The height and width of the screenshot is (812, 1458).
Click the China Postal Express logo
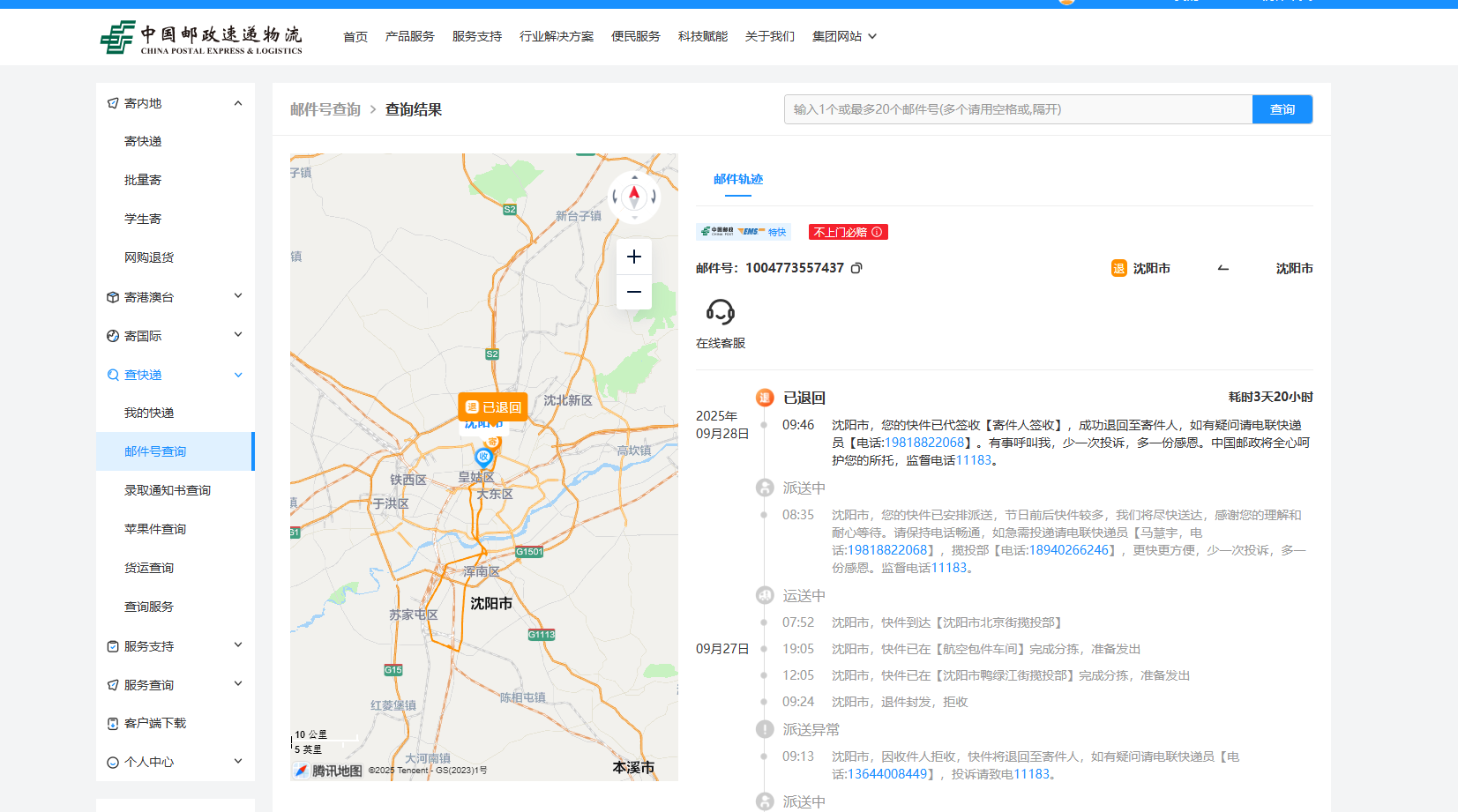[201, 38]
